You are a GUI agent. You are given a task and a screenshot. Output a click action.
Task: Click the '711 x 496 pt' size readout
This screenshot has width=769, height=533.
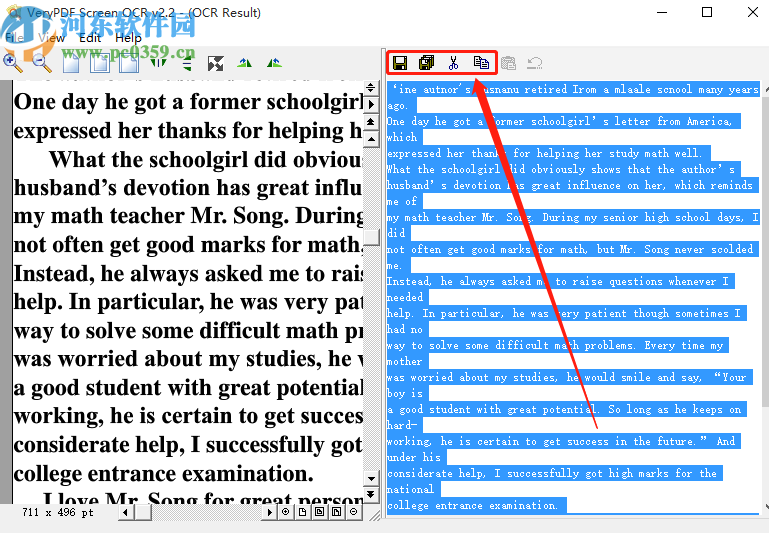pos(57,512)
